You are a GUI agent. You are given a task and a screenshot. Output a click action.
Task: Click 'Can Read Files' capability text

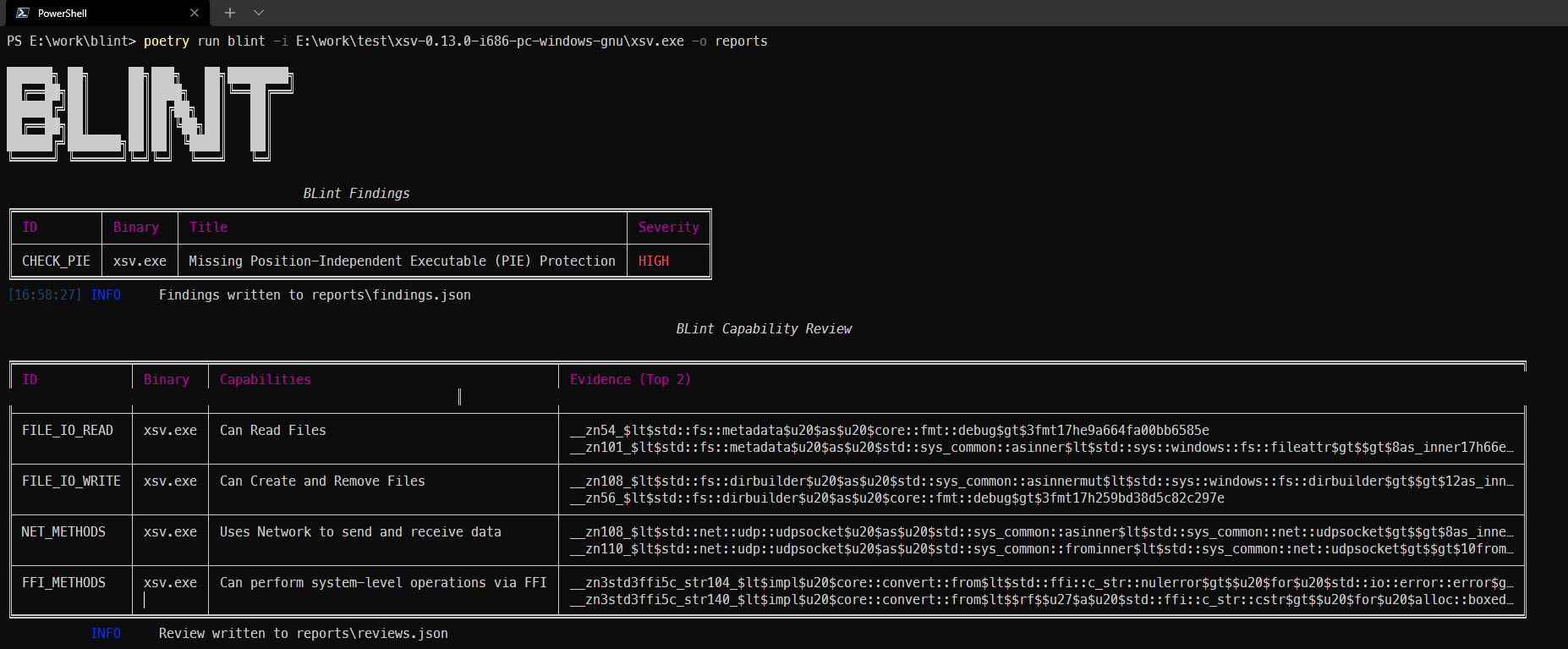pos(272,431)
